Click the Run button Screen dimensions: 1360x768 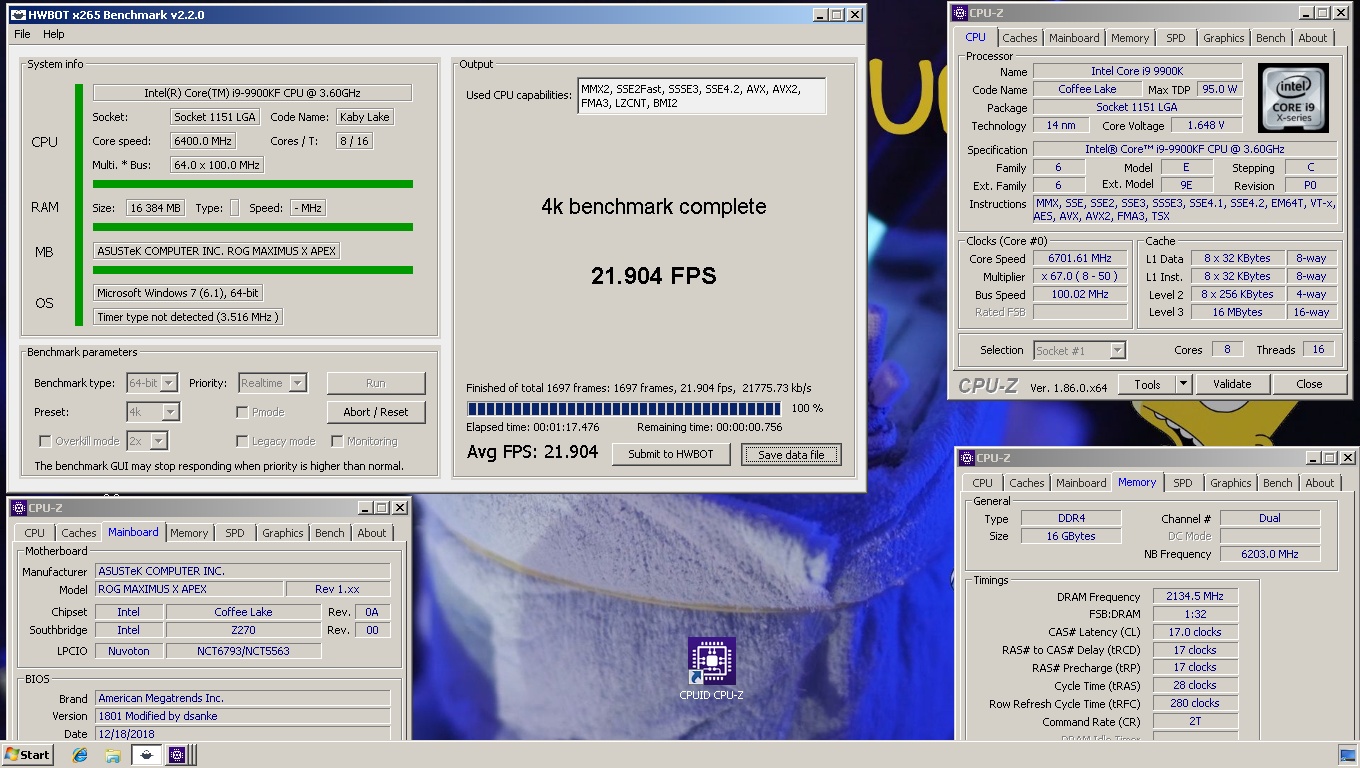(x=376, y=383)
